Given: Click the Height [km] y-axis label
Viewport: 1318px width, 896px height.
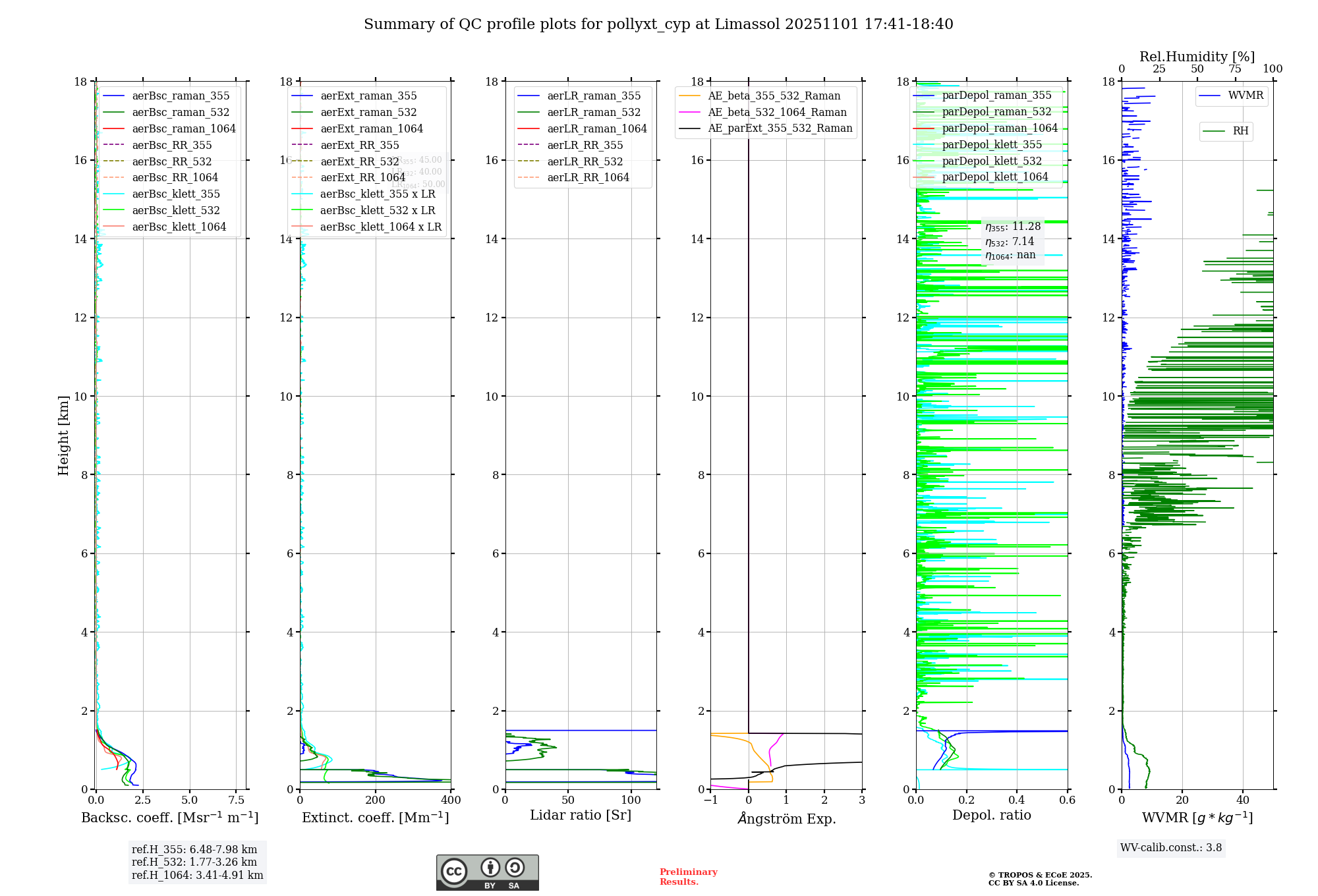Looking at the screenshot, I should coord(63,435).
